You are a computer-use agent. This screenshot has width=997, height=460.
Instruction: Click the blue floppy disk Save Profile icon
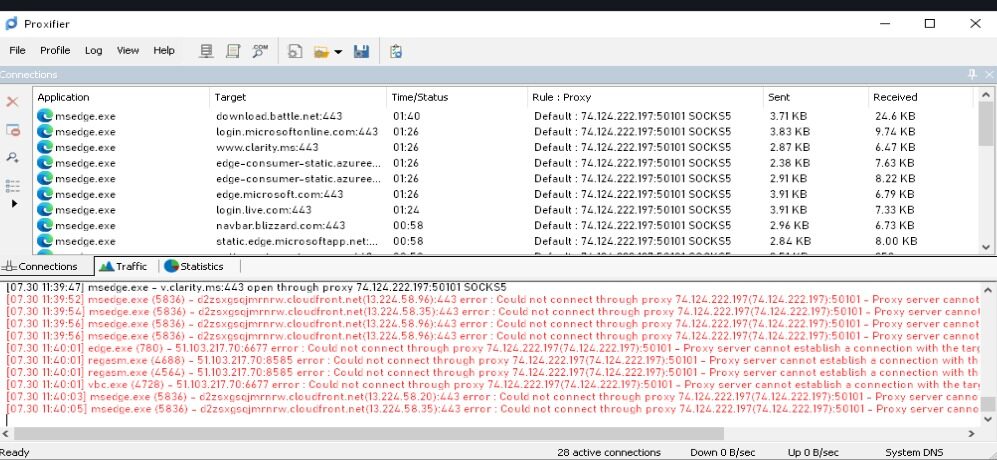coord(361,51)
